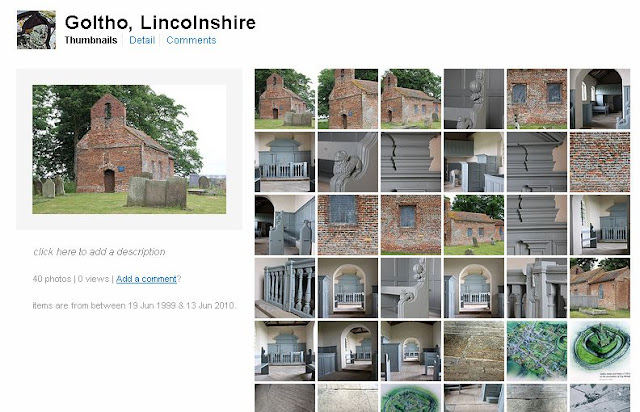Open the large church cover photo
Viewport: 640px width, 412px height.
[x=129, y=149]
